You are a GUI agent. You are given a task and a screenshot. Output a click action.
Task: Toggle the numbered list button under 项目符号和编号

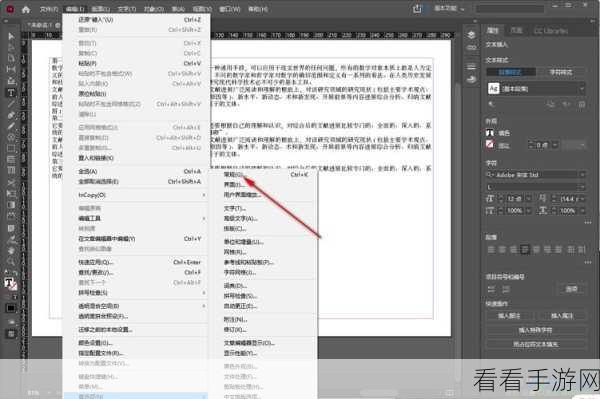pyautogui.click(x=505, y=289)
